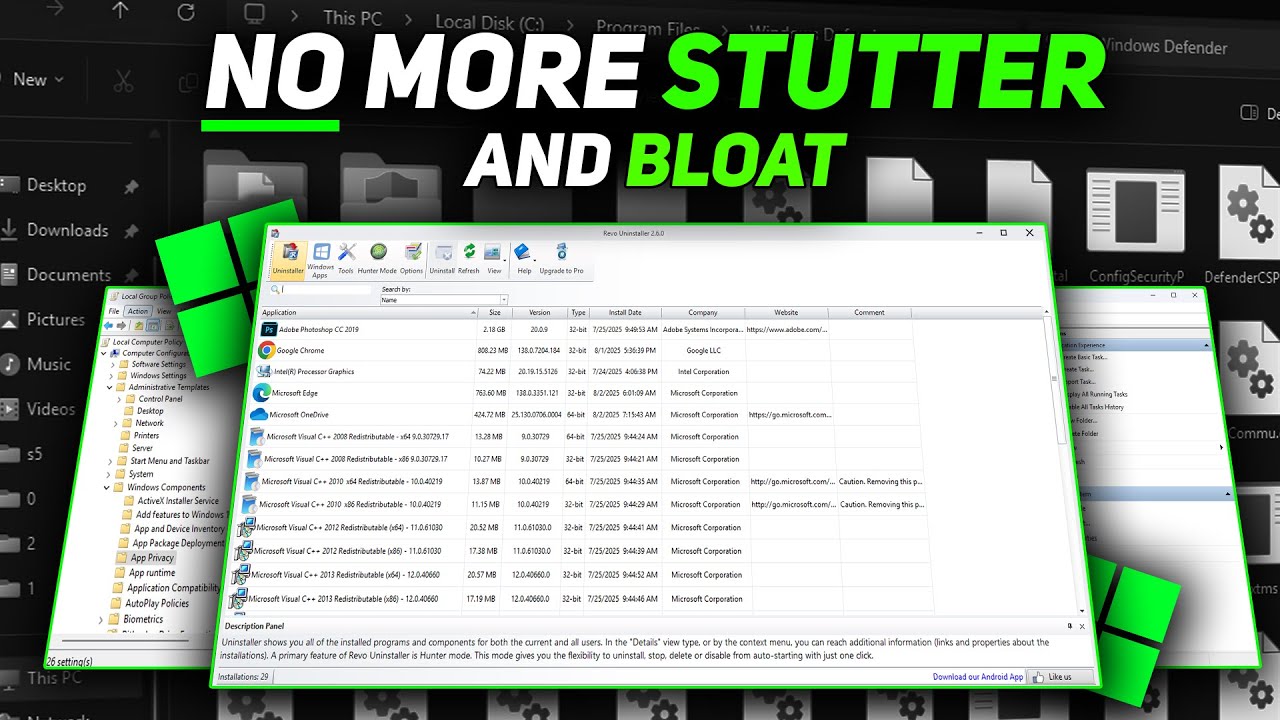This screenshot has height=720, width=1280.
Task: Click the Explorer refresh button
Action: [186, 13]
